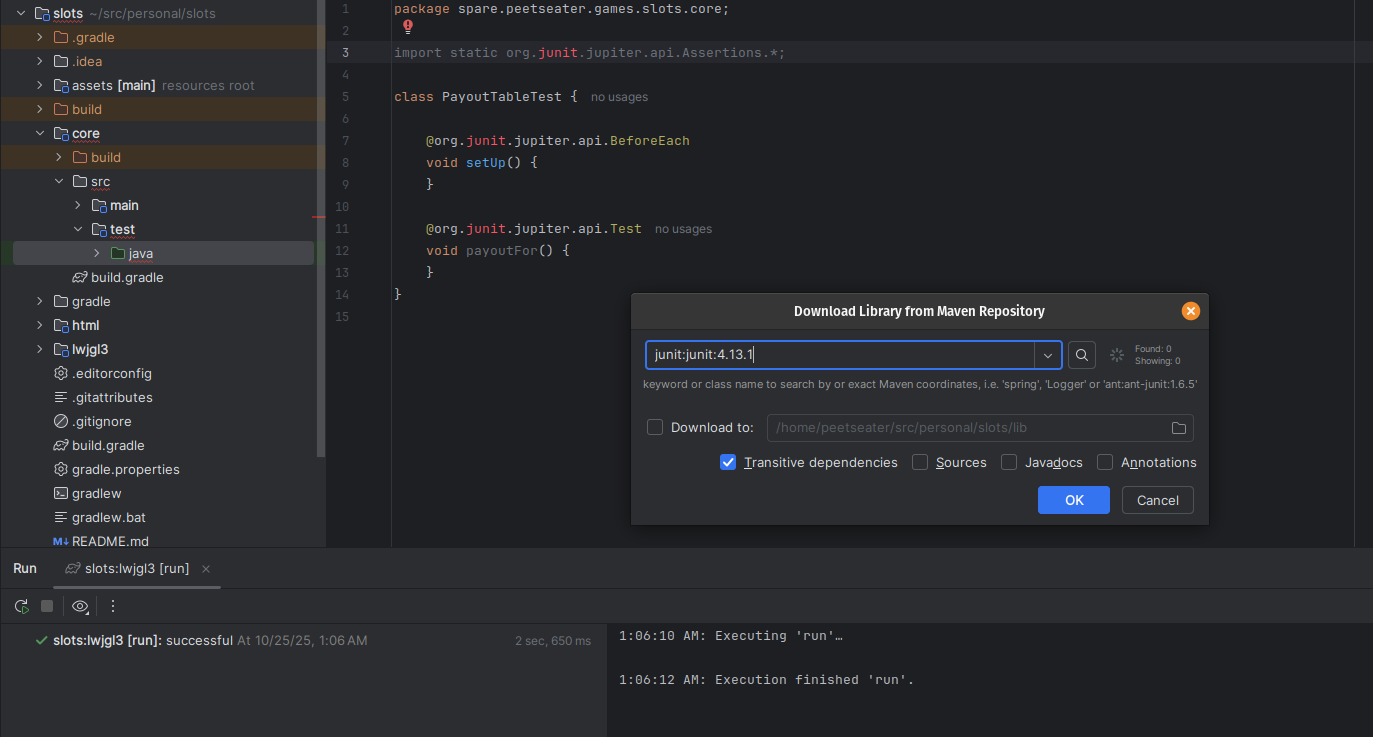The height and width of the screenshot is (737, 1373).
Task: Click the red error bulb in editor
Action: pyautogui.click(x=408, y=28)
